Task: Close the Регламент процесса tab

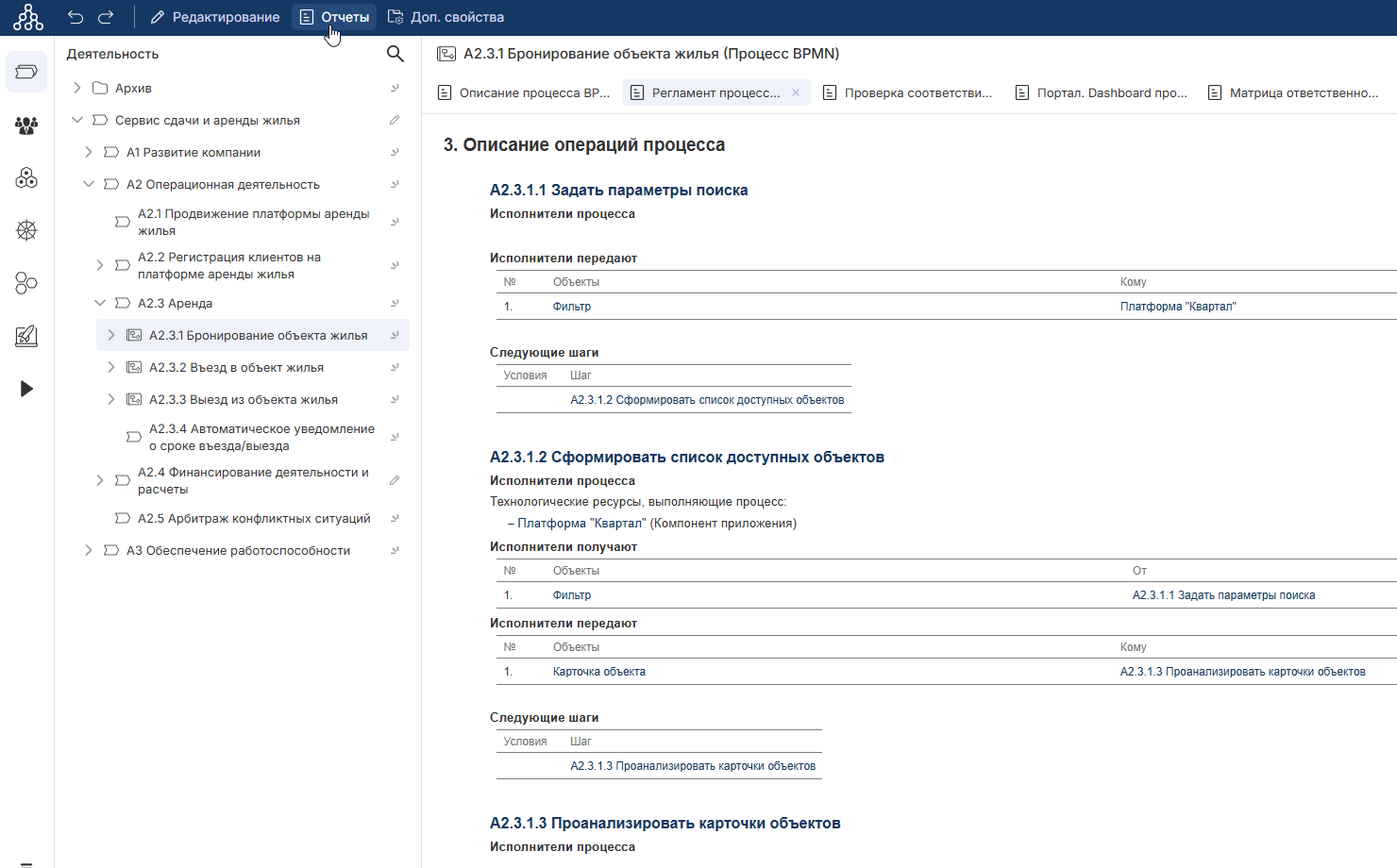Action: point(796,92)
